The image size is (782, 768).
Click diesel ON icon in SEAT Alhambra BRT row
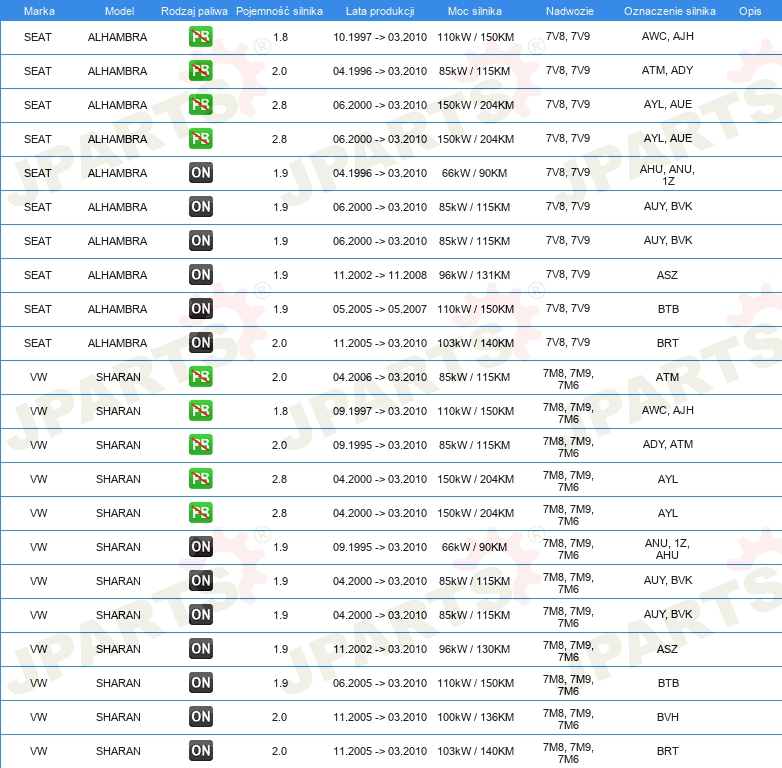click(200, 343)
